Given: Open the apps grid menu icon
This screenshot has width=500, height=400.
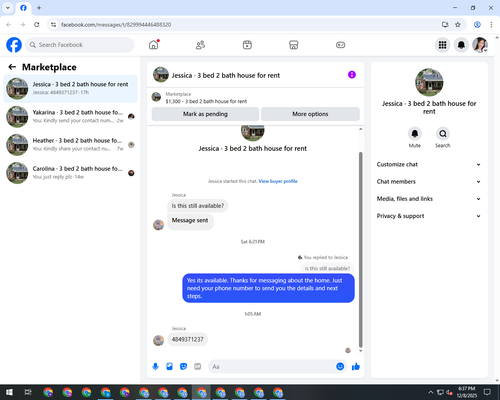Looking at the screenshot, I should [x=442, y=45].
